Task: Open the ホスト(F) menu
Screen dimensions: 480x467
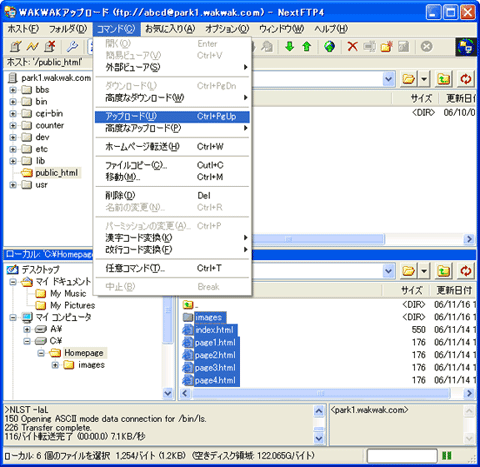Action: coord(23,29)
